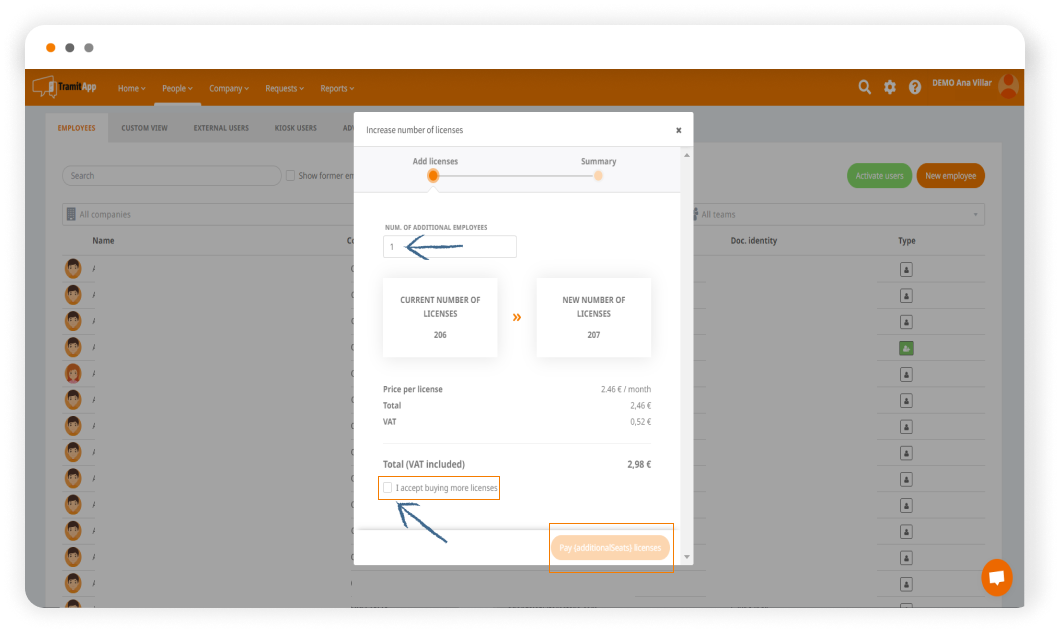Image resolution: width=1061 pixels, height=633 pixels.
Task: Toggle the Show former employees checkbox
Action: [290, 176]
